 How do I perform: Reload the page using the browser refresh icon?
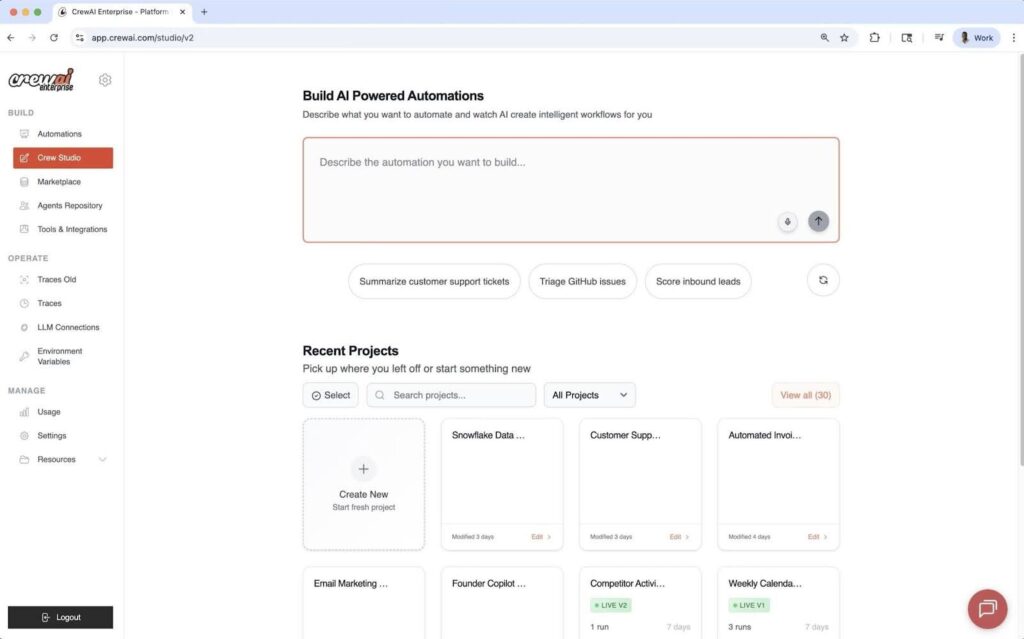click(54, 38)
